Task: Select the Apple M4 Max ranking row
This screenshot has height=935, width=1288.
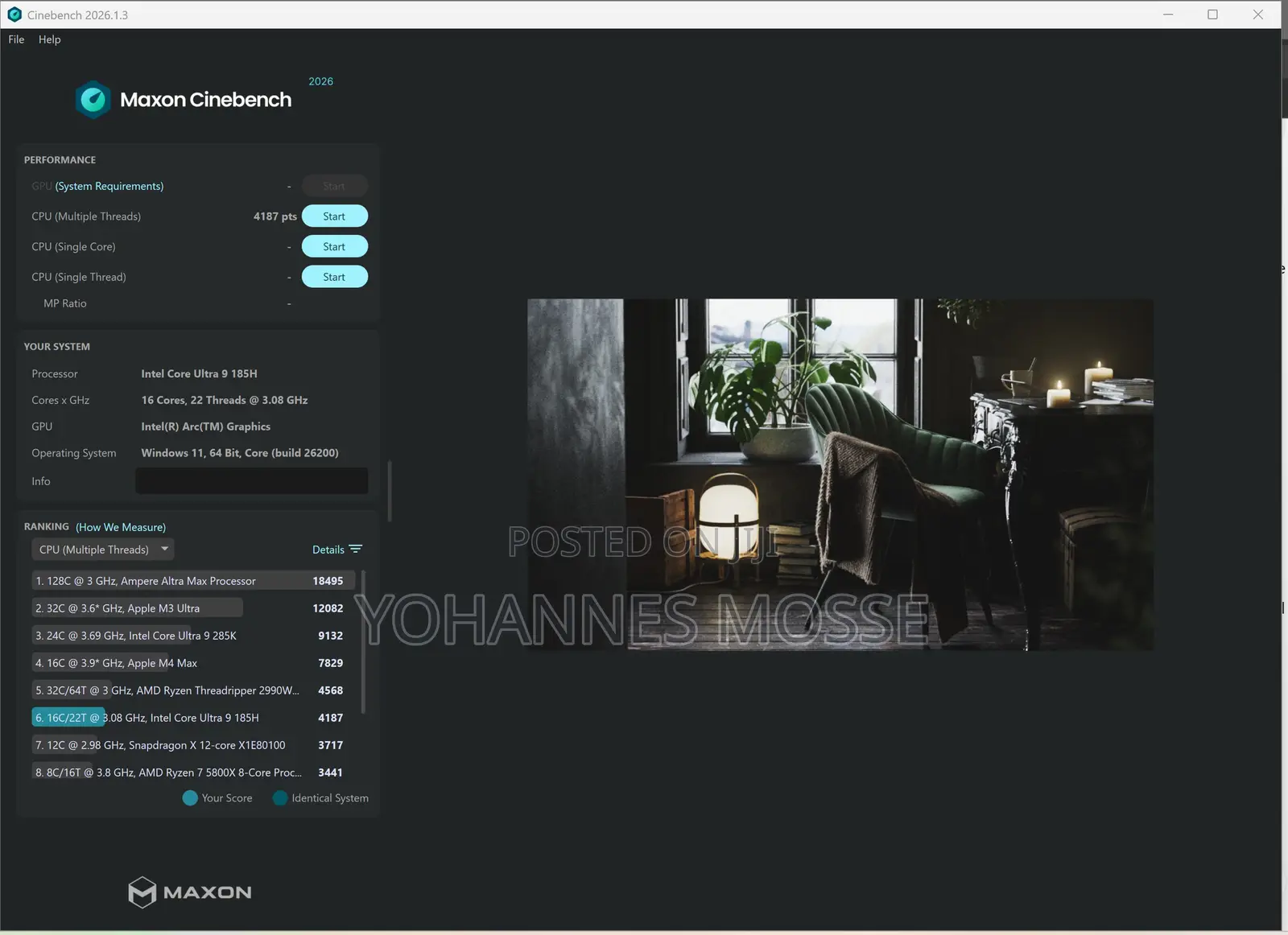Action: 193,663
